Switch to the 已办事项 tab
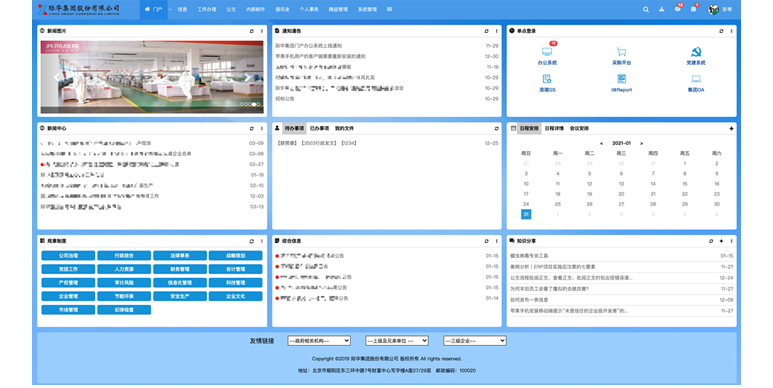 (319, 128)
